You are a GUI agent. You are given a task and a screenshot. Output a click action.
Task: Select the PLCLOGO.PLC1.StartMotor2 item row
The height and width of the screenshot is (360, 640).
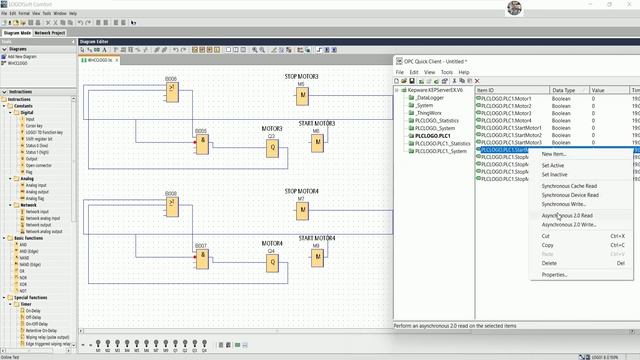pos(511,135)
